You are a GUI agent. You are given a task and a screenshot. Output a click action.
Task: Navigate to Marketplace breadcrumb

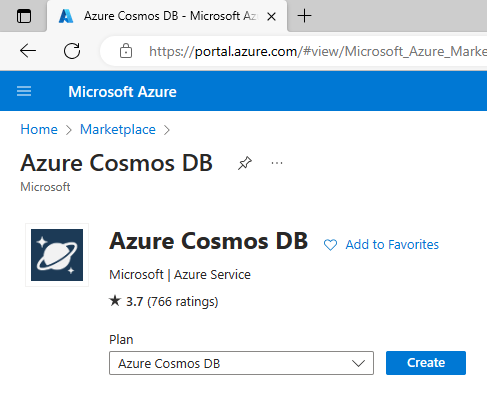coord(118,129)
